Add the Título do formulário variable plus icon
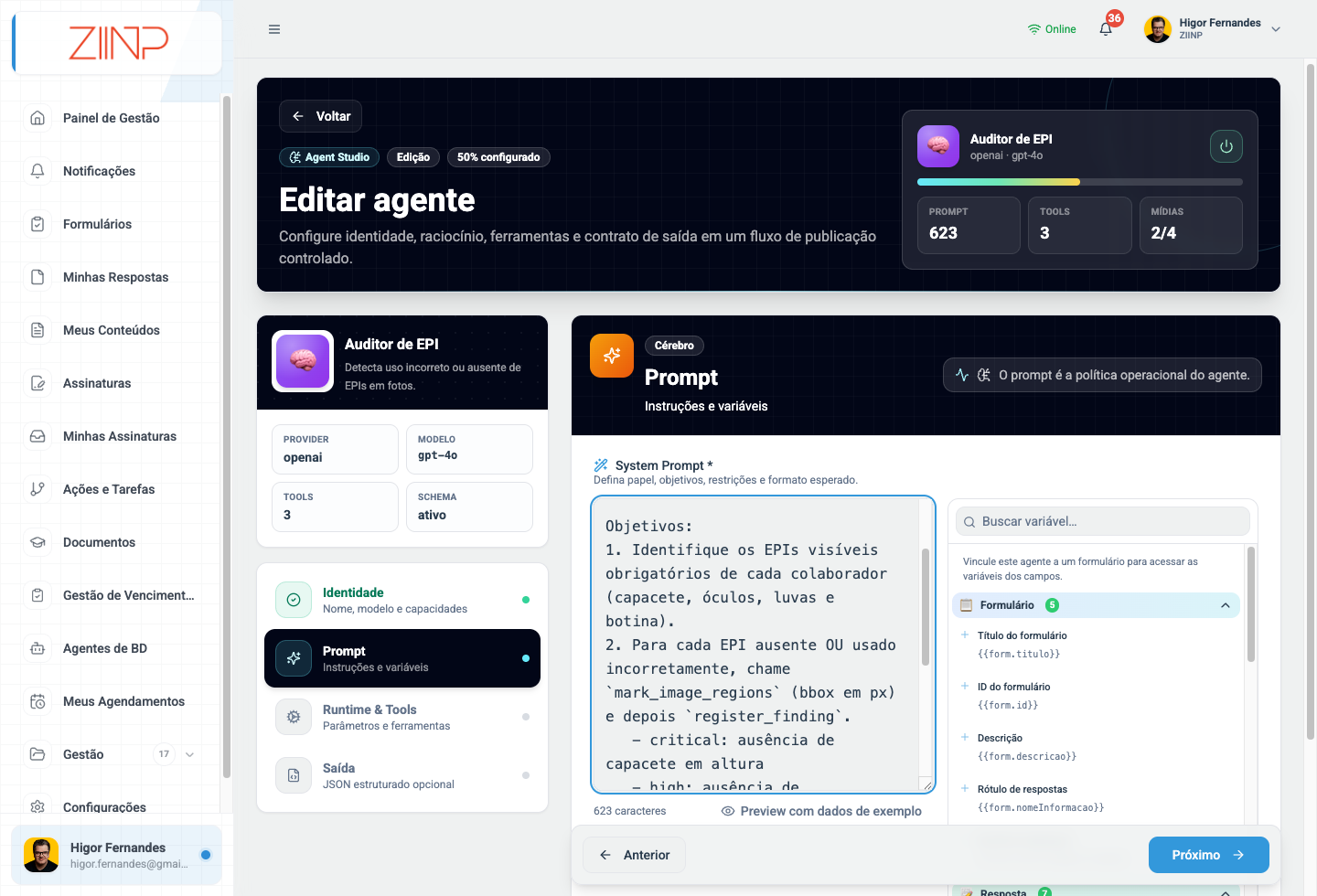The height and width of the screenshot is (896, 1317). (965, 635)
